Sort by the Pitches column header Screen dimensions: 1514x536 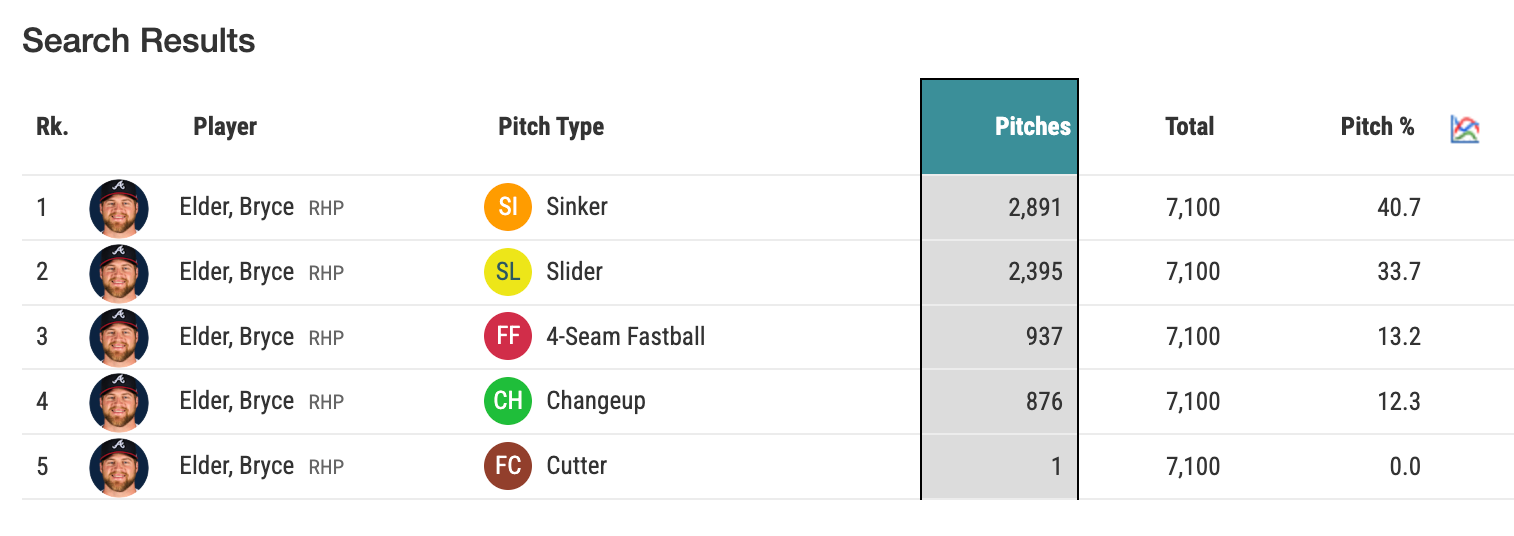point(1032,127)
